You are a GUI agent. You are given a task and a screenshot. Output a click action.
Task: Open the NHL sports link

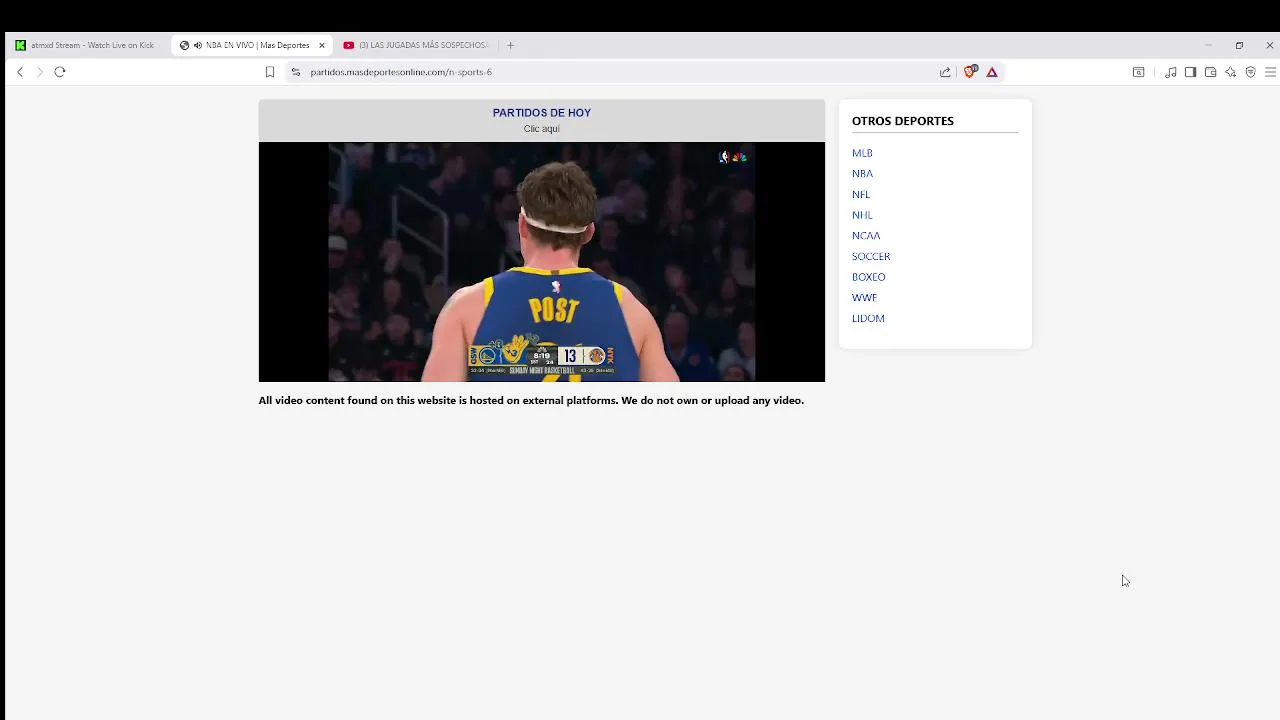coord(862,215)
